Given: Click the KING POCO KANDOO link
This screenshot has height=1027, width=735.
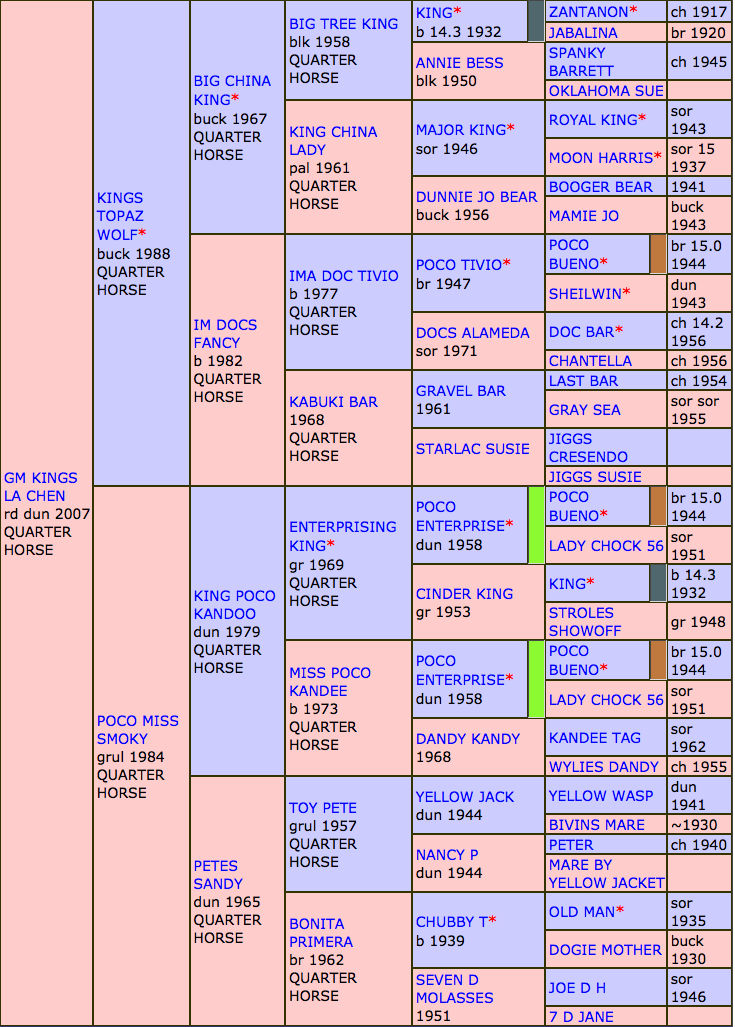Looking at the screenshot, I should click(x=234, y=605).
